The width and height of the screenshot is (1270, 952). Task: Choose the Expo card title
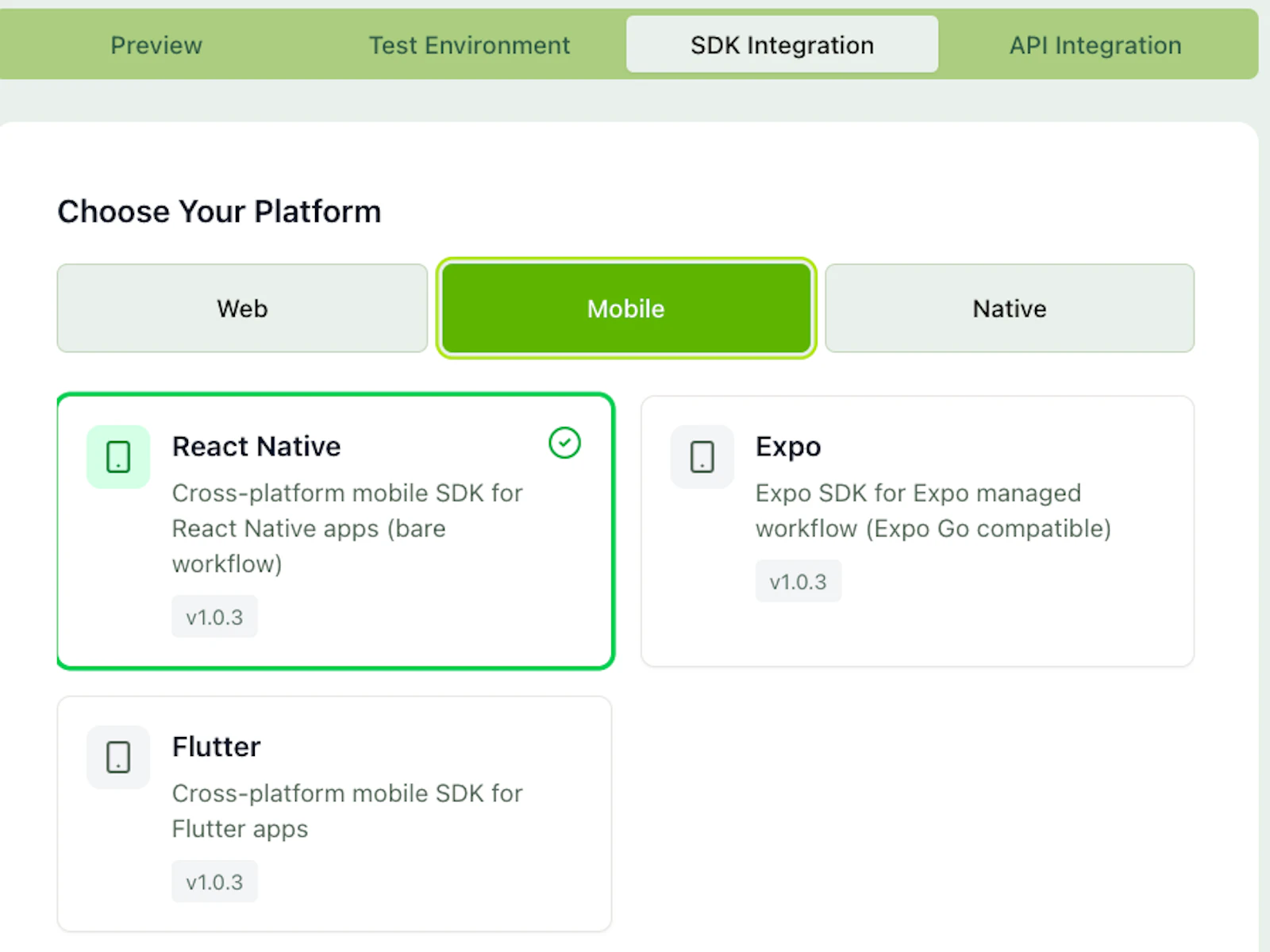point(788,447)
